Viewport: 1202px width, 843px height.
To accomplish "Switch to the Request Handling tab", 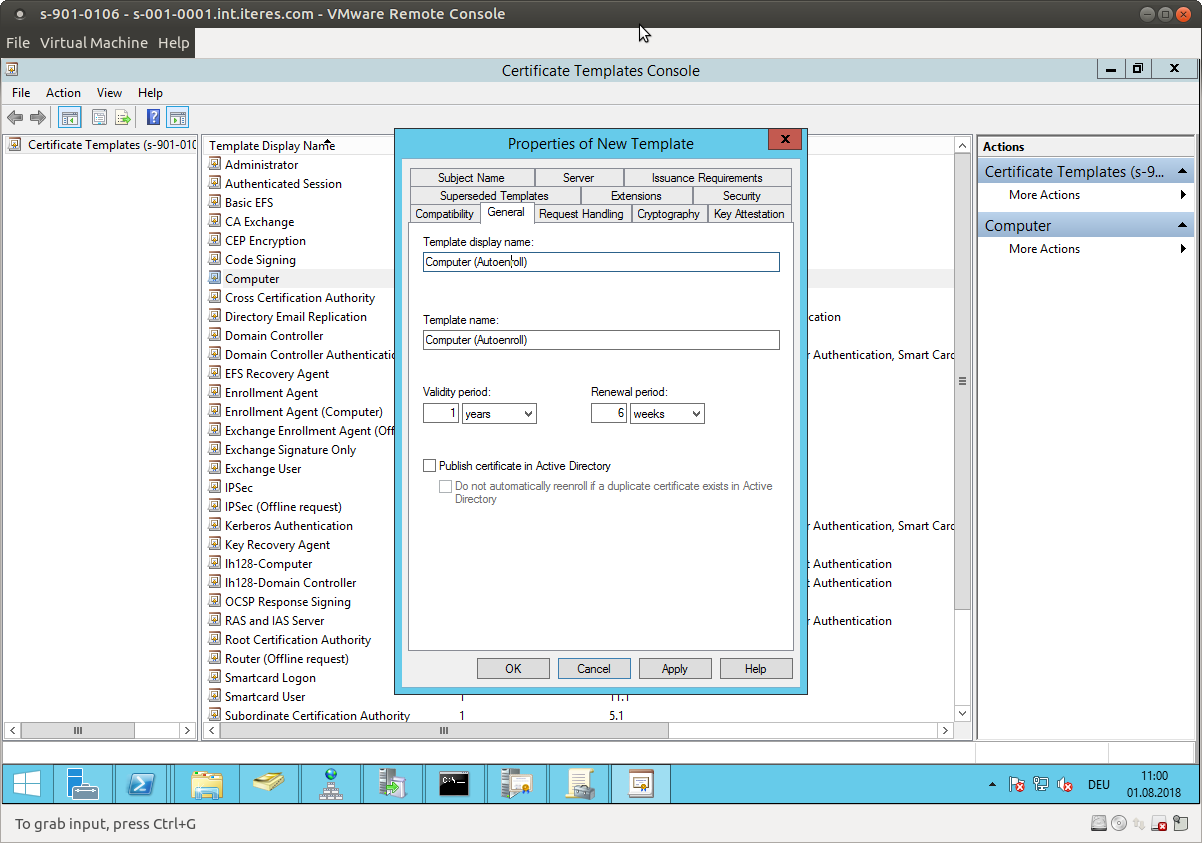I will pos(581,214).
